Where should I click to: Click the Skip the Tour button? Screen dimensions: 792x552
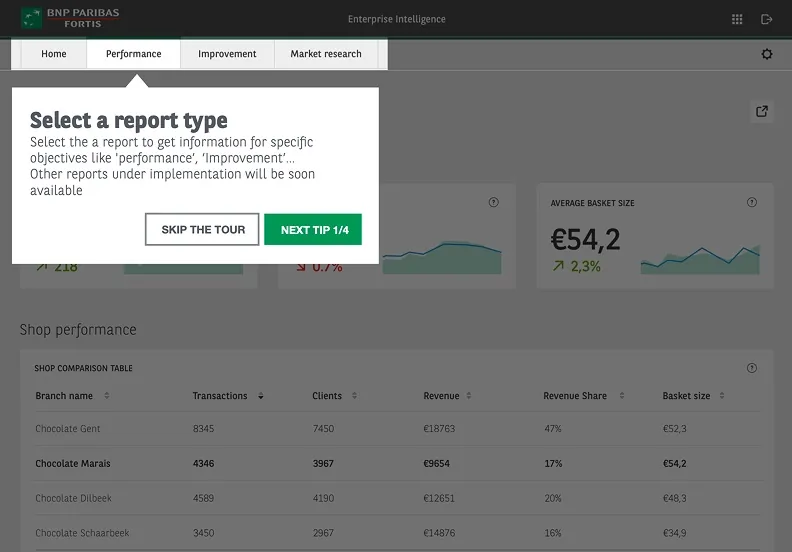202,229
